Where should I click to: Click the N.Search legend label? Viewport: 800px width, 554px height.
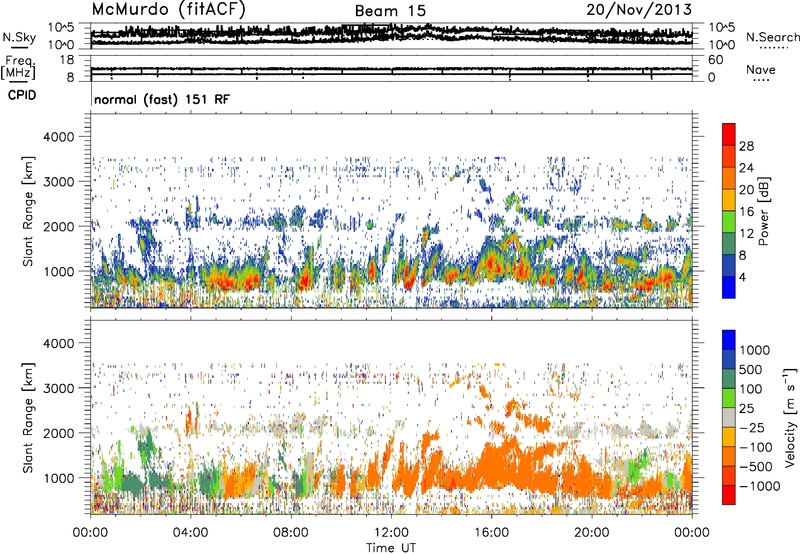tap(772, 37)
